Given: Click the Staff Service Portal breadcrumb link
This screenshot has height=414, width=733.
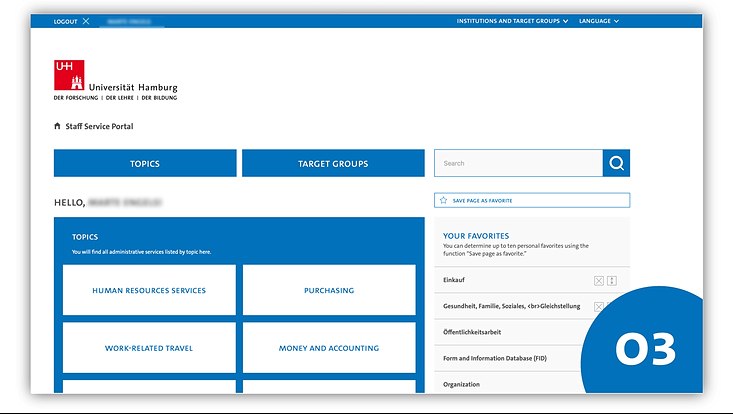Looking at the screenshot, I should (x=99, y=127).
